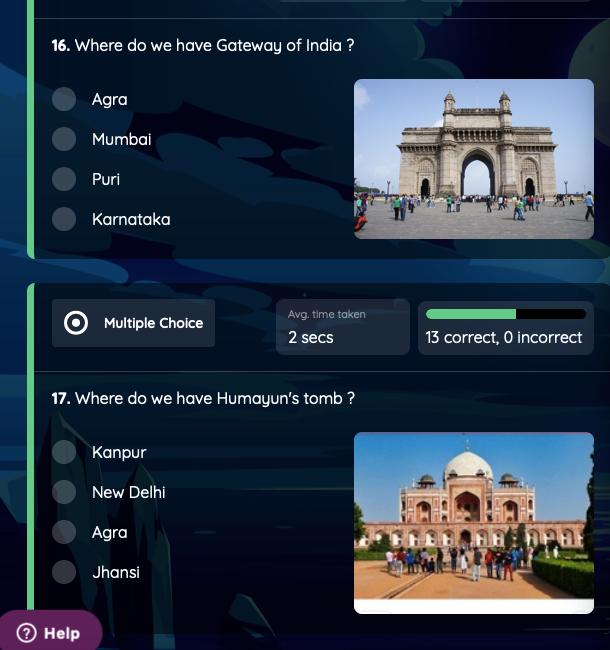Click the Mumbai answer label text
Viewport: 610px width, 650px height.
122,139
